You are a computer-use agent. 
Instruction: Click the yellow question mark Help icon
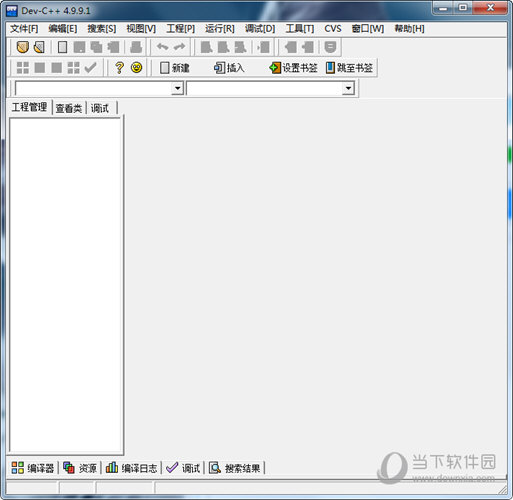click(119, 68)
